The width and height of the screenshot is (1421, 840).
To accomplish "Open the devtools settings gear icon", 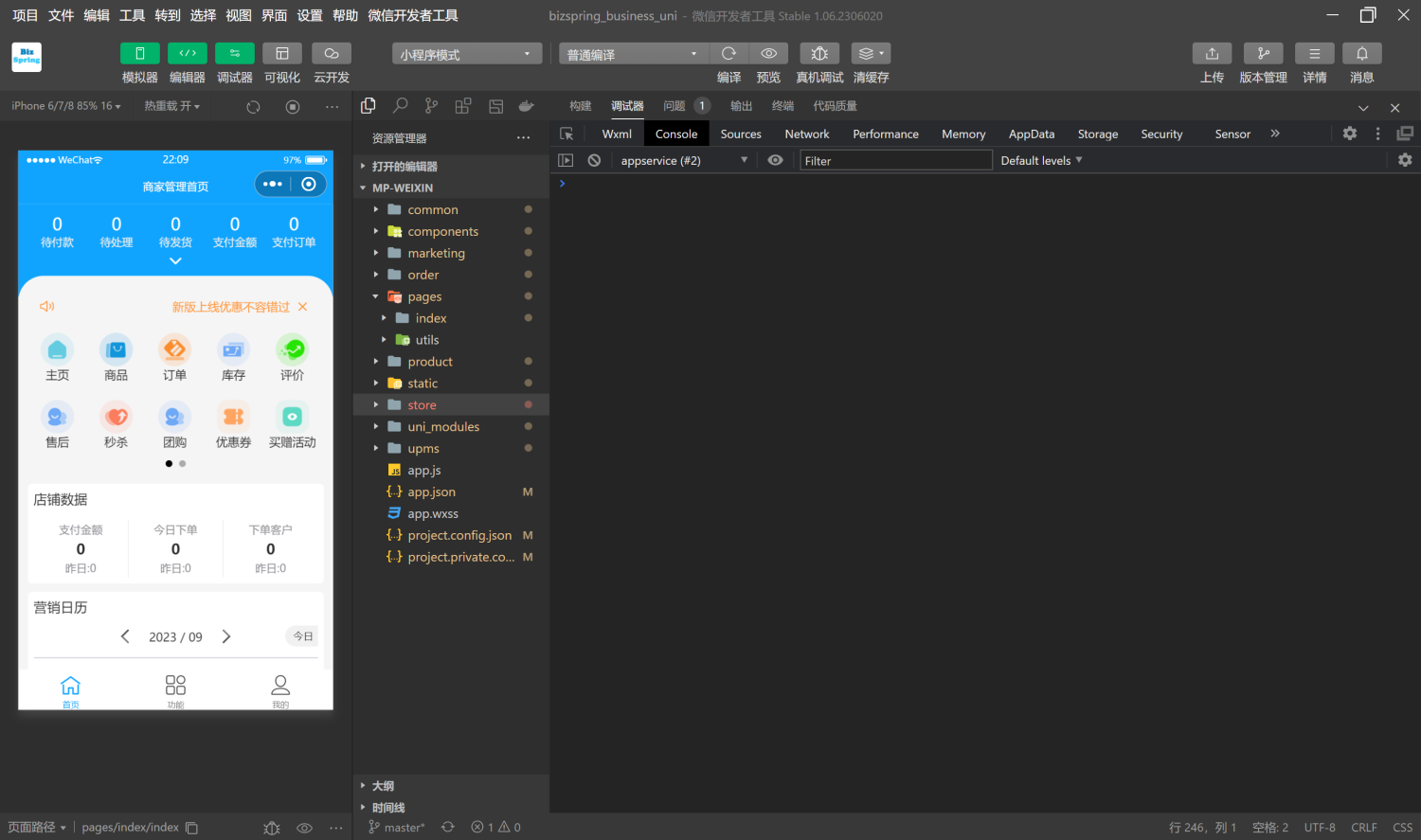I will pyautogui.click(x=1350, y=134).
